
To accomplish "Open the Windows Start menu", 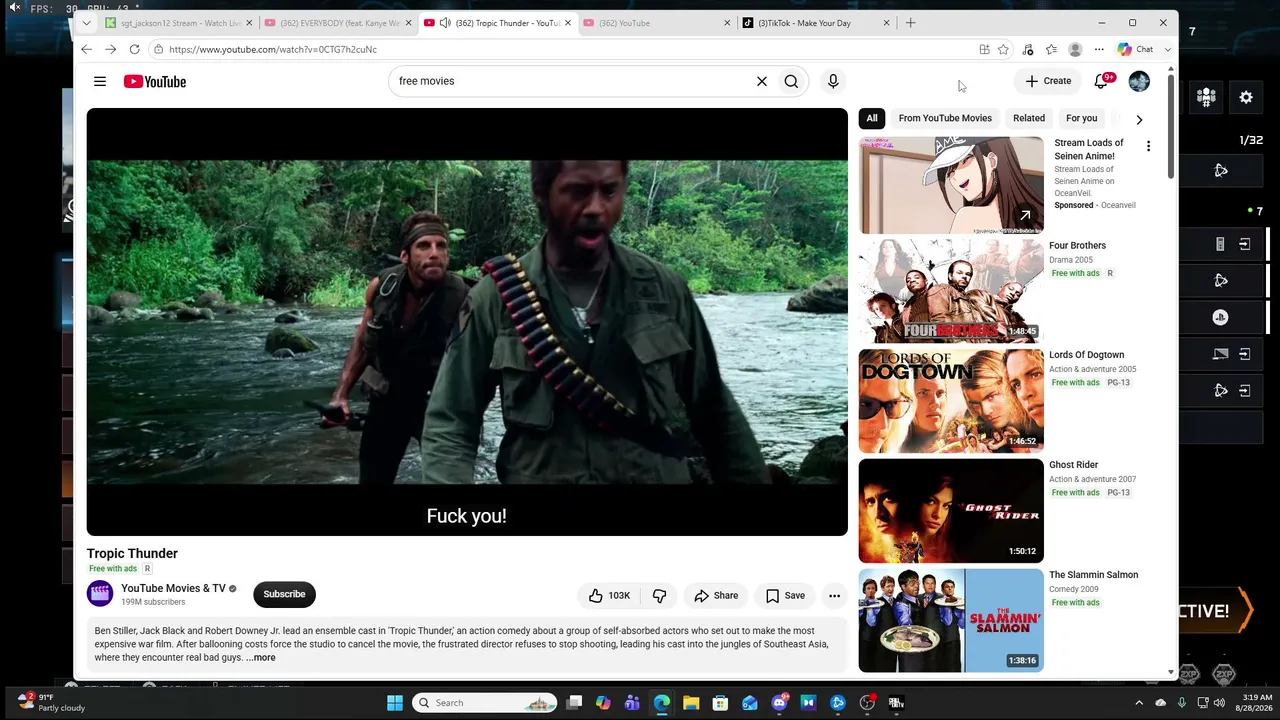I will click(x=395, y=703).
